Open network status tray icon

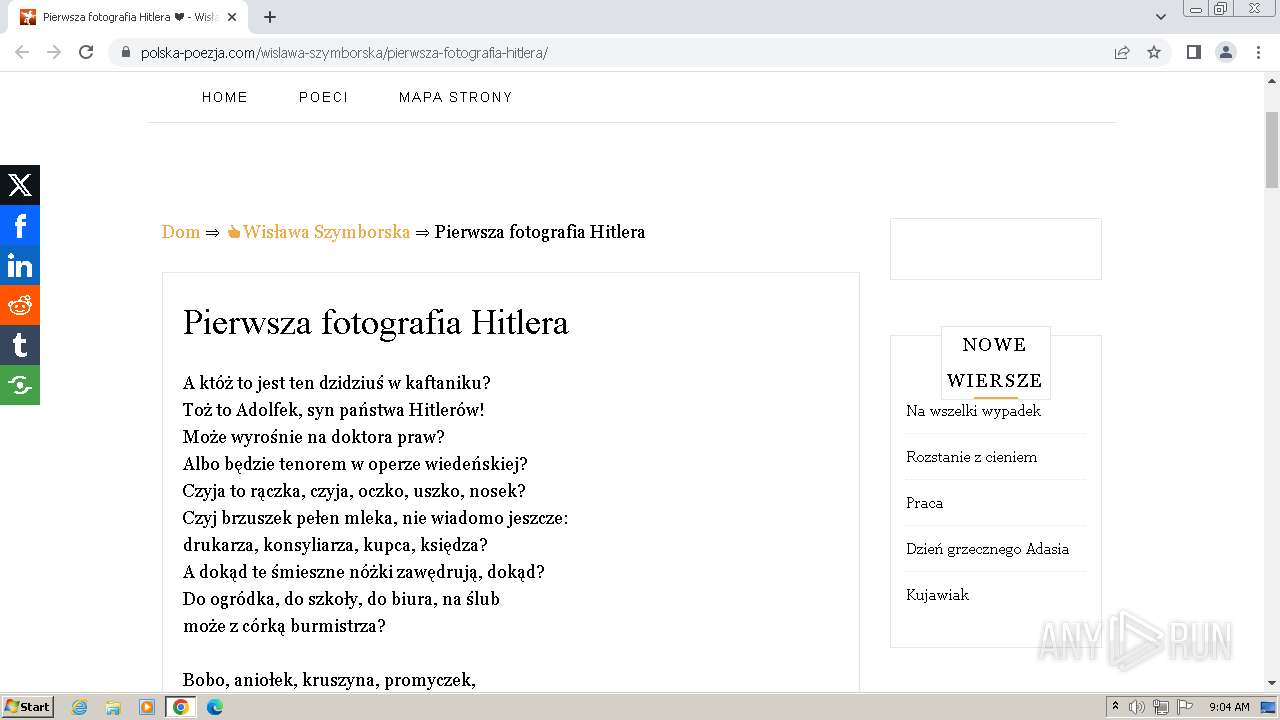point(1161,707)
